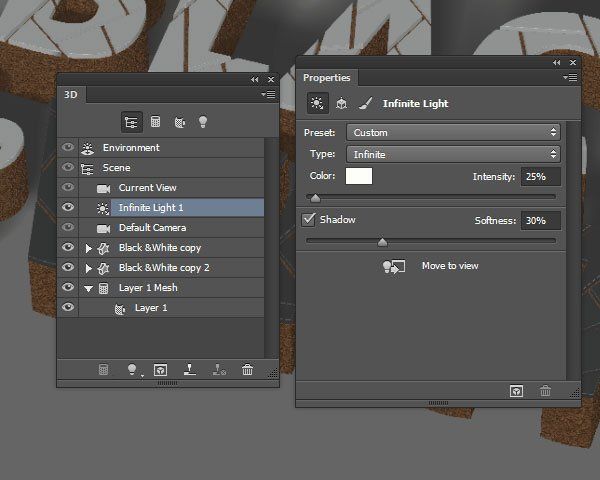600x480 pixels.
Task: Click the render icon in Properties footer
Action: pos(517,391)
